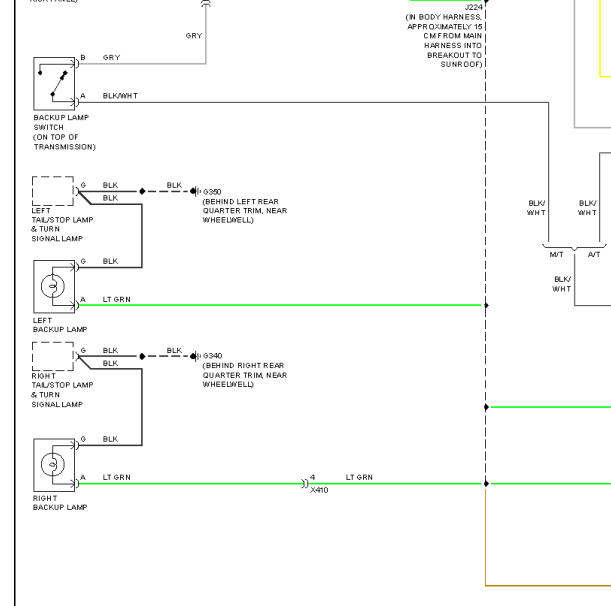Select the 'J224' splice label
611x606 pixels.
tap(473, 7)
